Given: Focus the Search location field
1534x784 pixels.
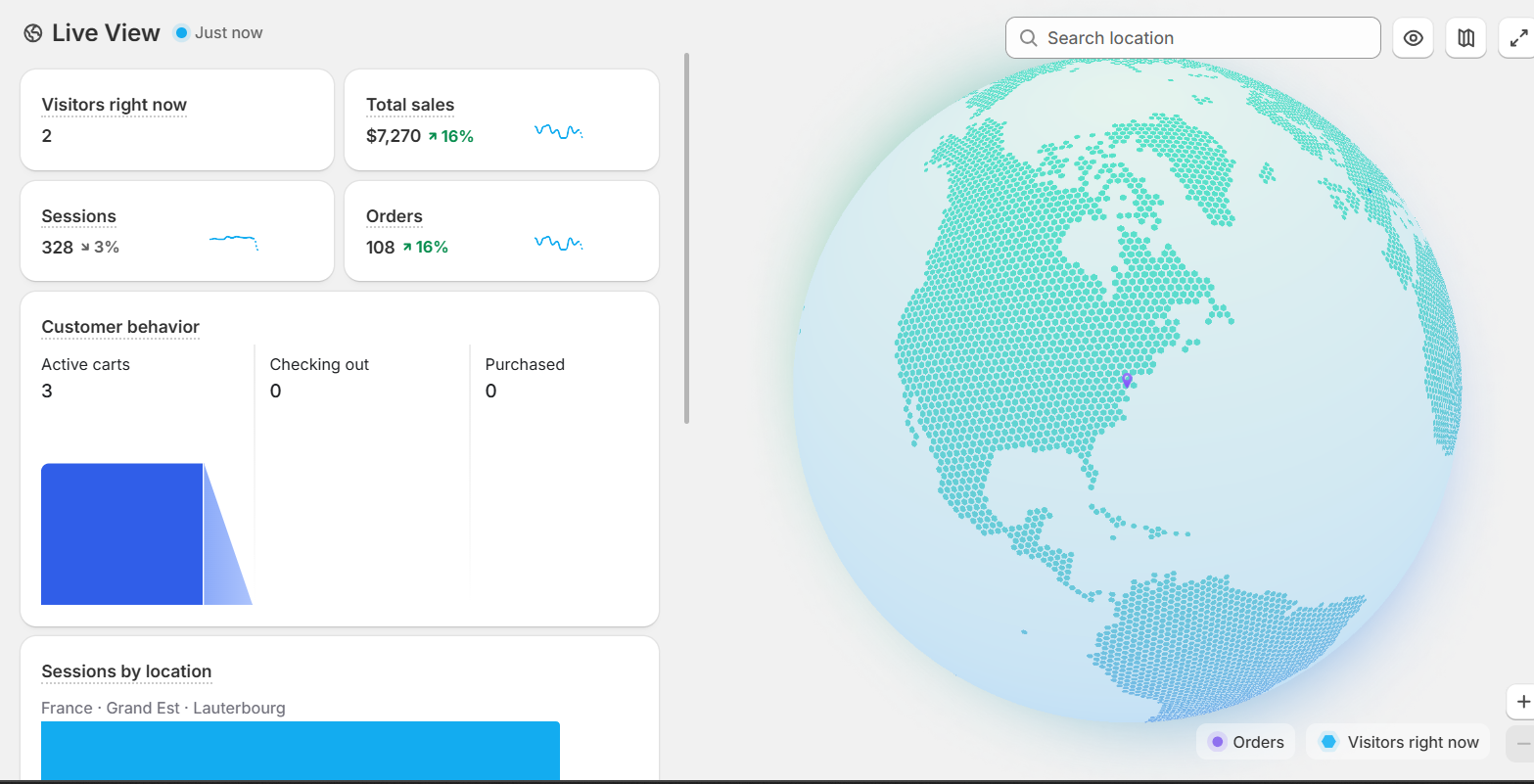Looking at the screenshot, I should point(1192,38).
